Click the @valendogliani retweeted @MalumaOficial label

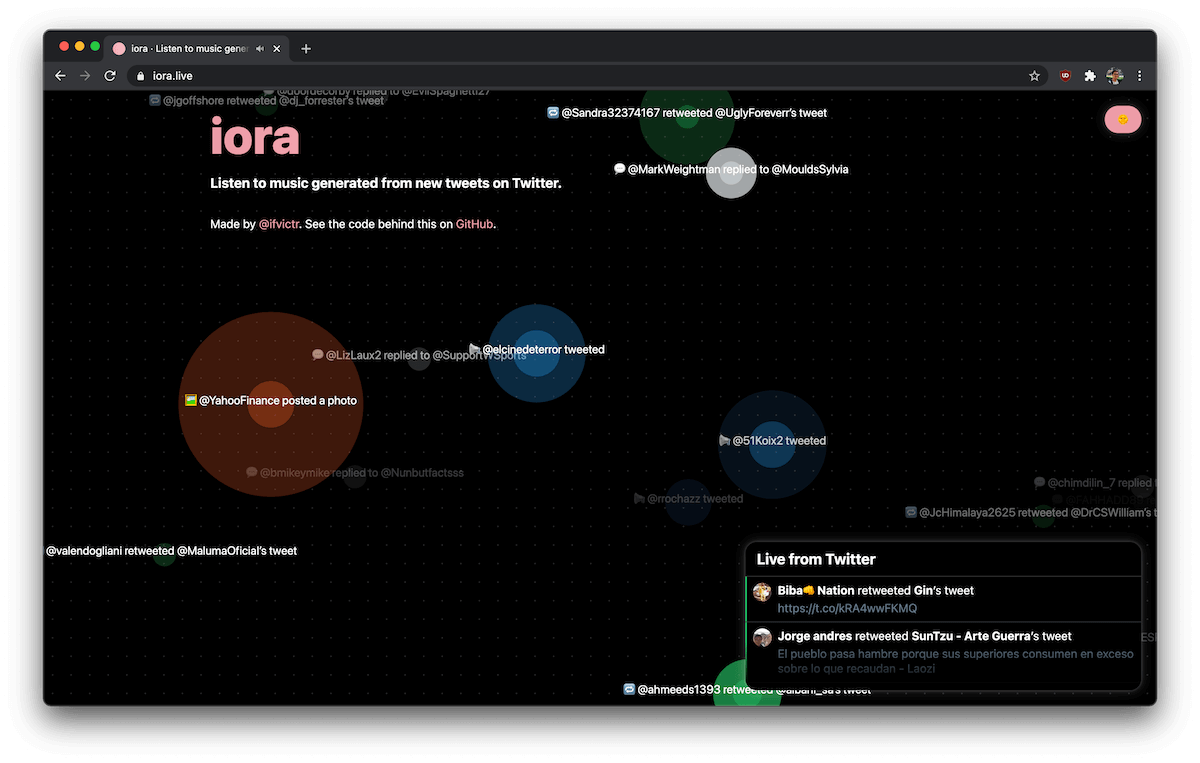[172, 550]
